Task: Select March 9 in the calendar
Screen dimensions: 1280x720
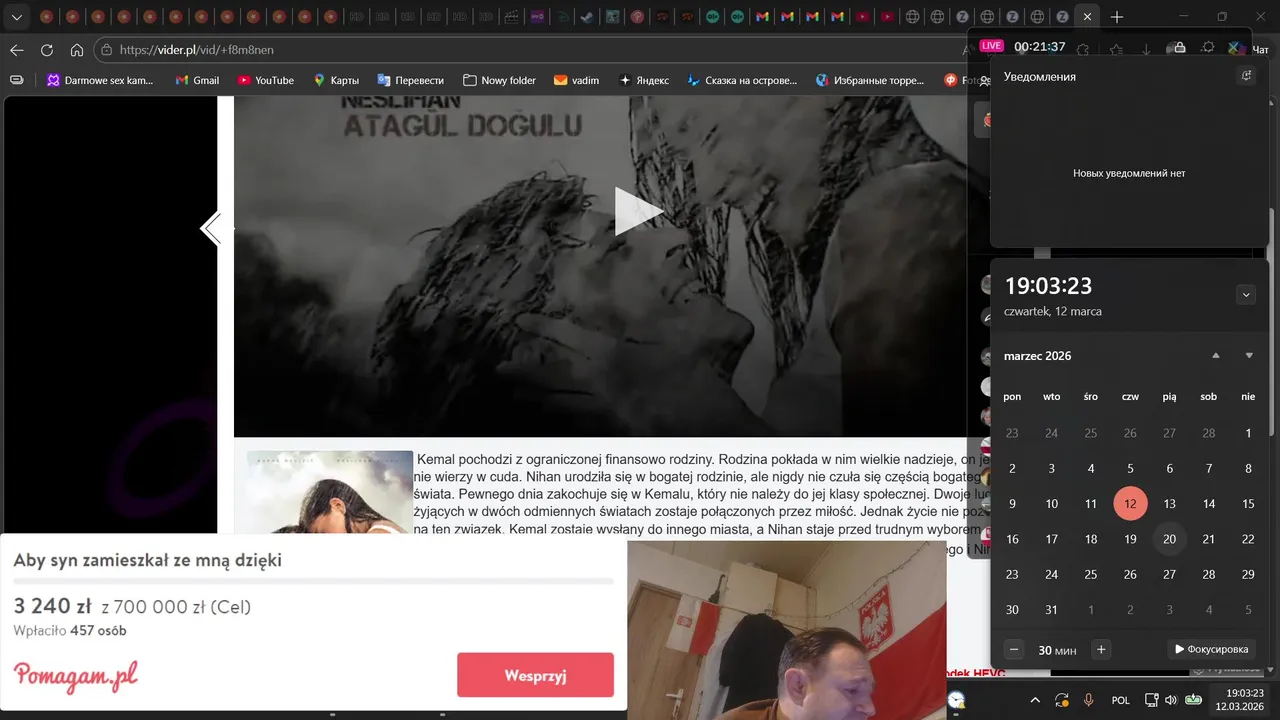Action: point(1012,504)
